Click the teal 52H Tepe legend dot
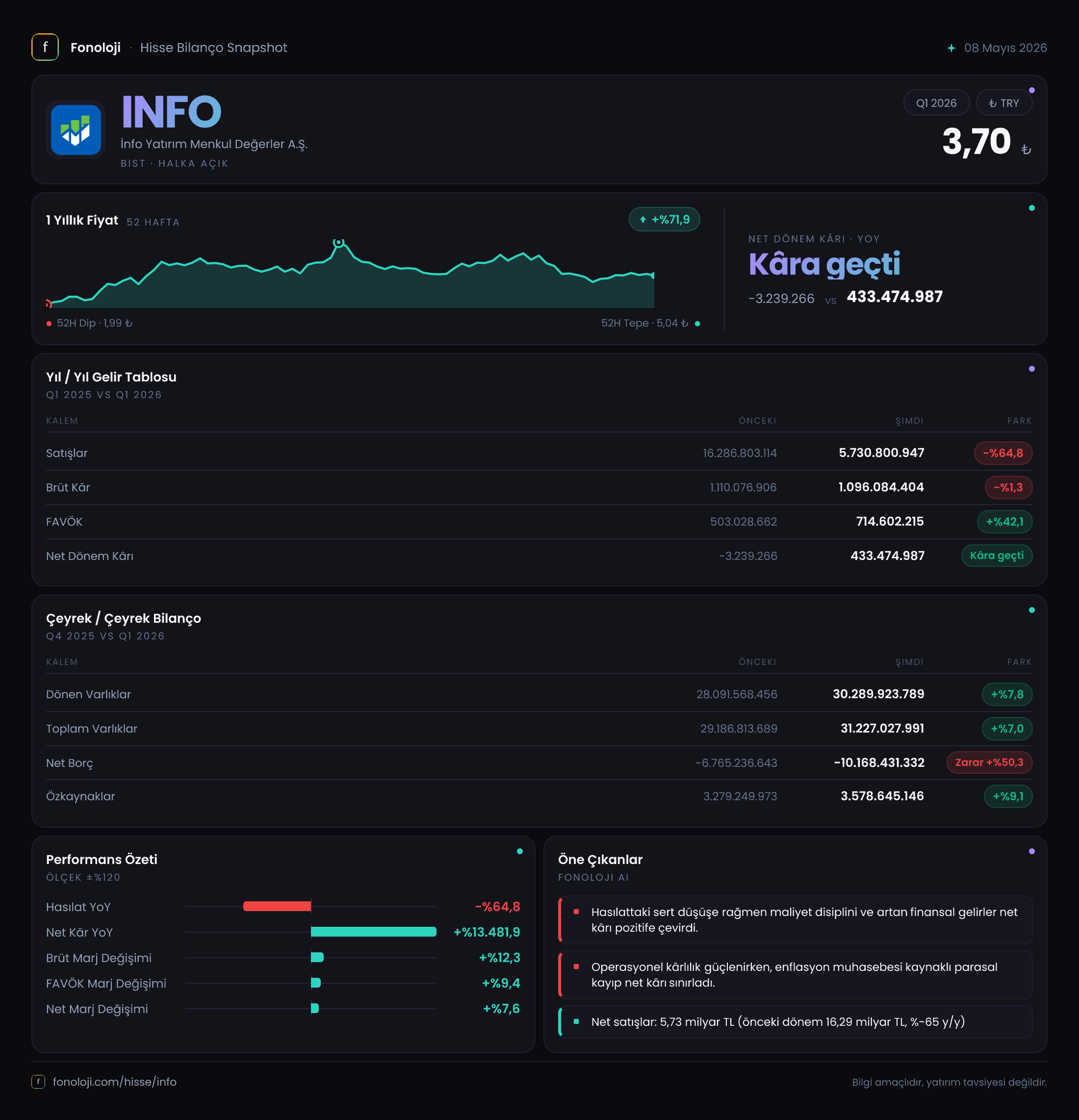Screen dimensions: 1079x1120 point(697,324)
